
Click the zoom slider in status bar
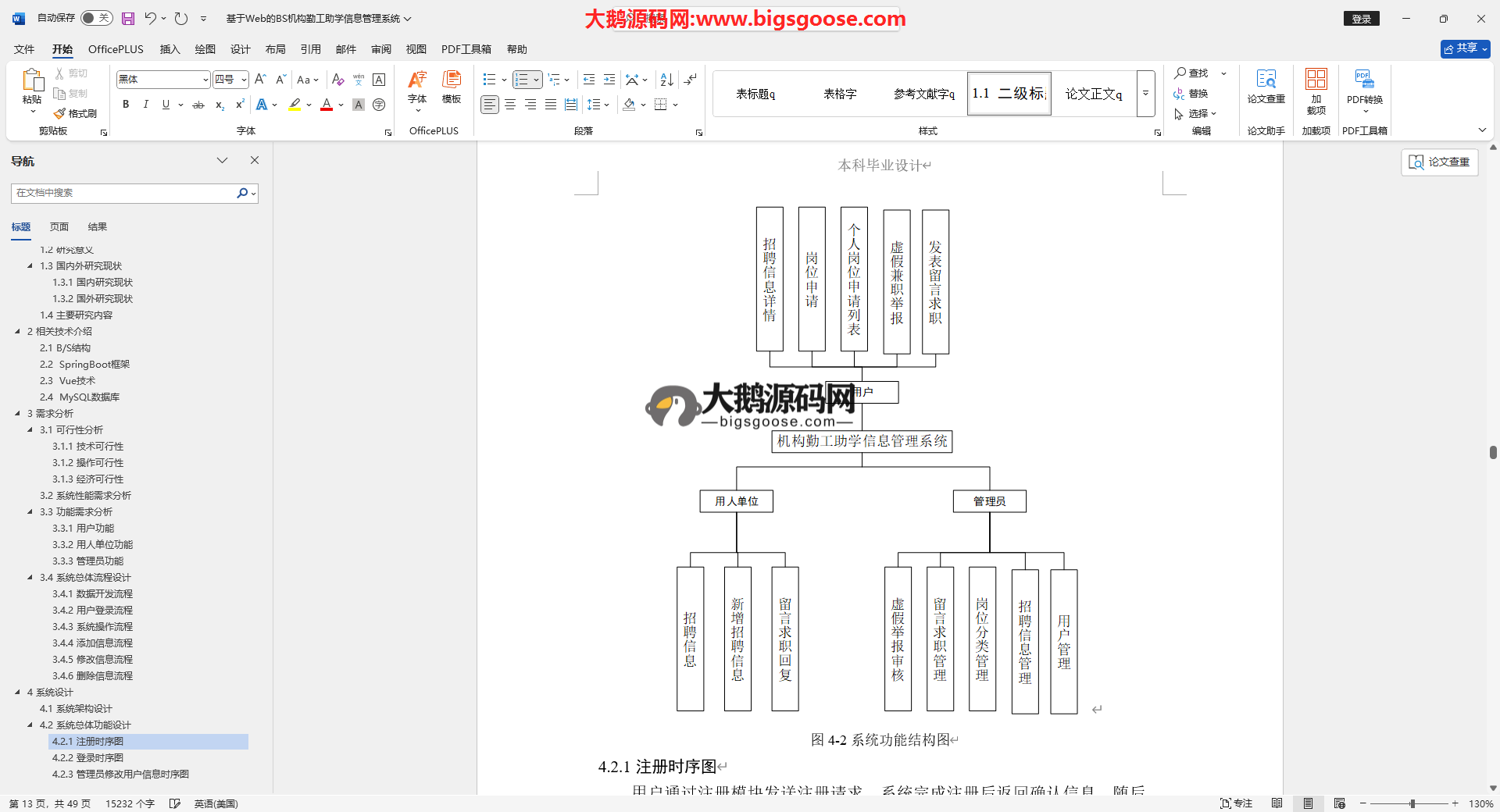(x=1412, y=803)
